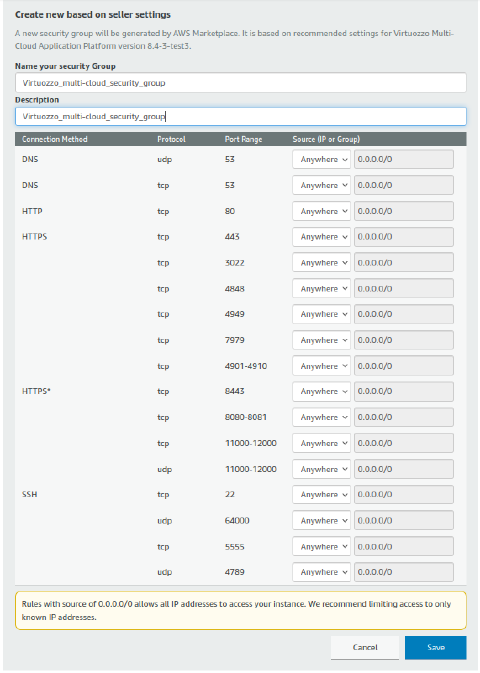The width and height of the screenshot is (480, 673).
Task: Open the source dropdown for port range 4901-4910
Action: [322, 366]
